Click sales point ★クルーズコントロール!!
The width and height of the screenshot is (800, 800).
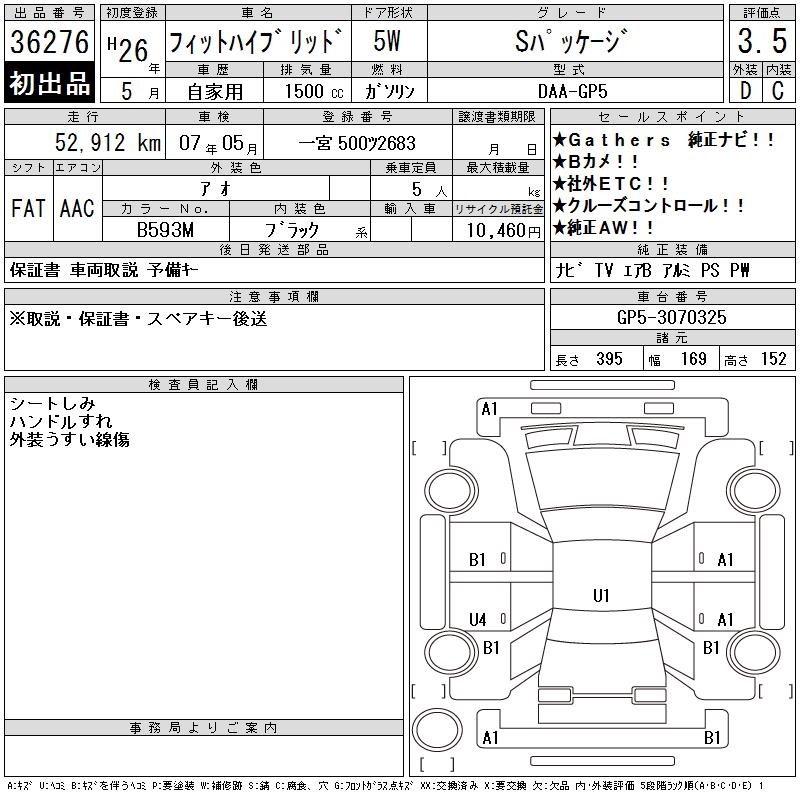(x=648, y=205)
